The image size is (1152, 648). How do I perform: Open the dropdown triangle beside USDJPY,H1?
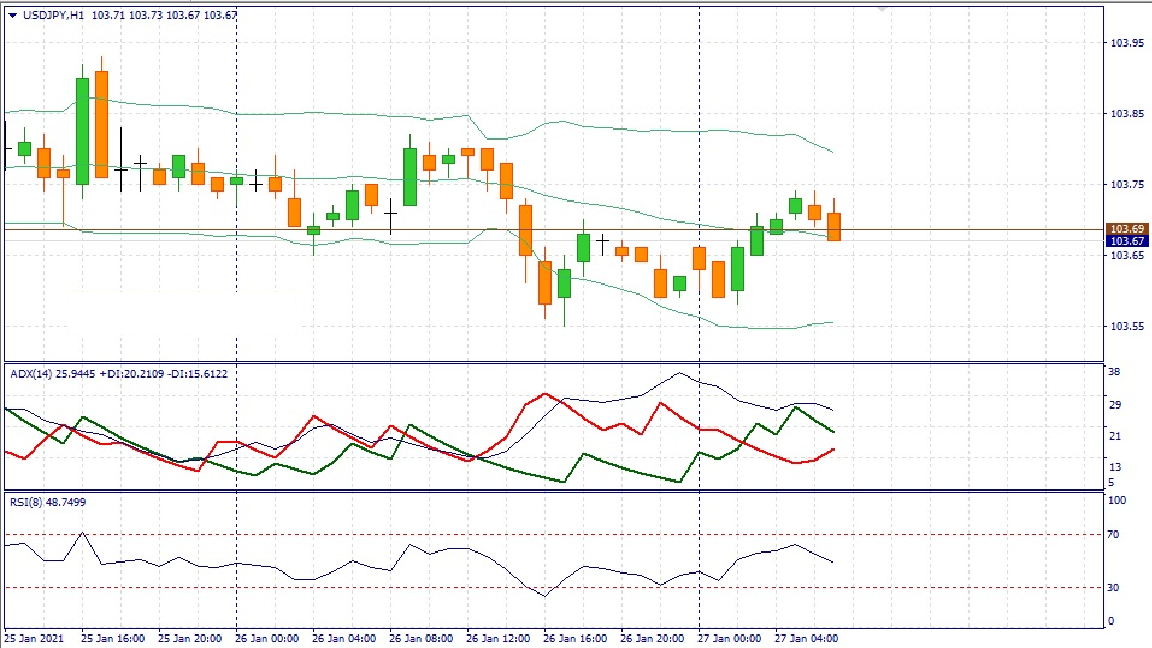[x=12, y=15]
